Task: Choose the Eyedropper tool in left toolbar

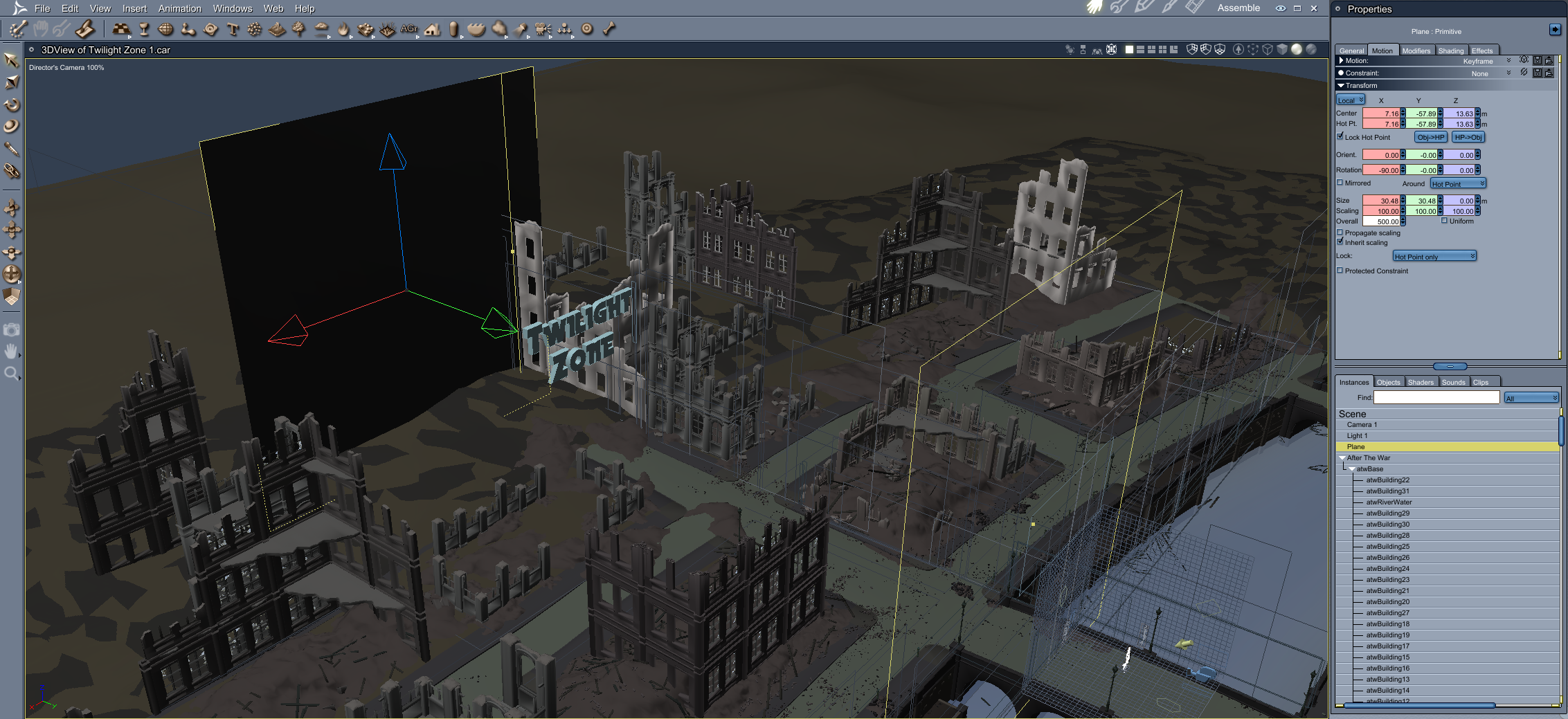Action: click(12, 149)
